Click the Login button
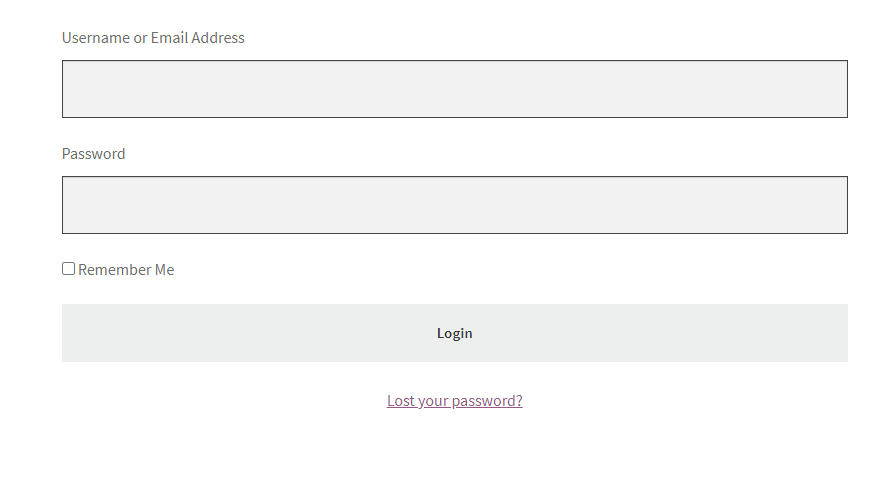The height and width of the screenshot is (487, 889). [455, 333]
